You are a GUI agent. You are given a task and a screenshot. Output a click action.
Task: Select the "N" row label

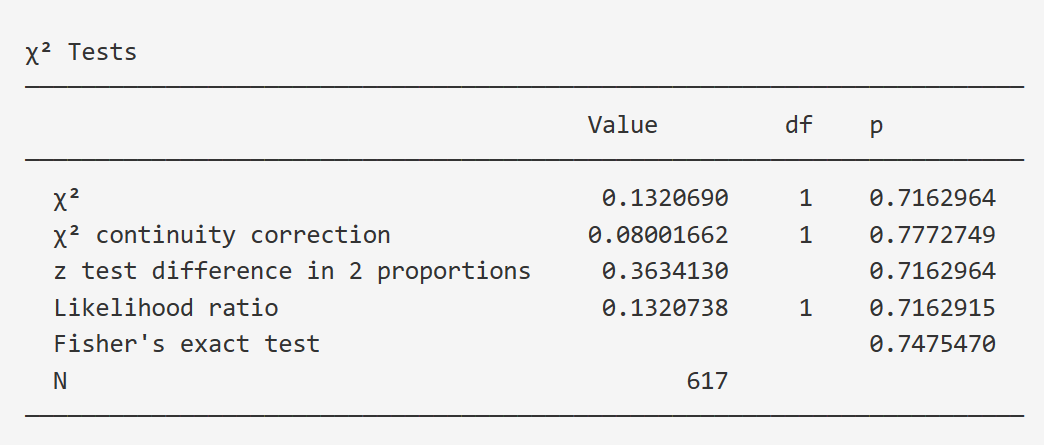point(61,381)
